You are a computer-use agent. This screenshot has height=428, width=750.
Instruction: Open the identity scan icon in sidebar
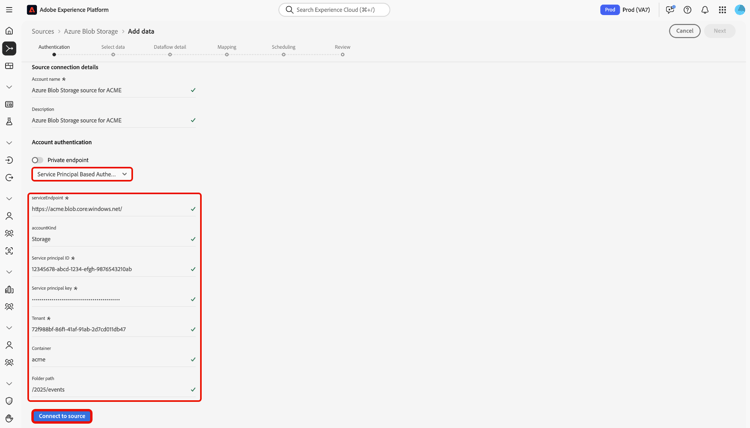point(9,251)
